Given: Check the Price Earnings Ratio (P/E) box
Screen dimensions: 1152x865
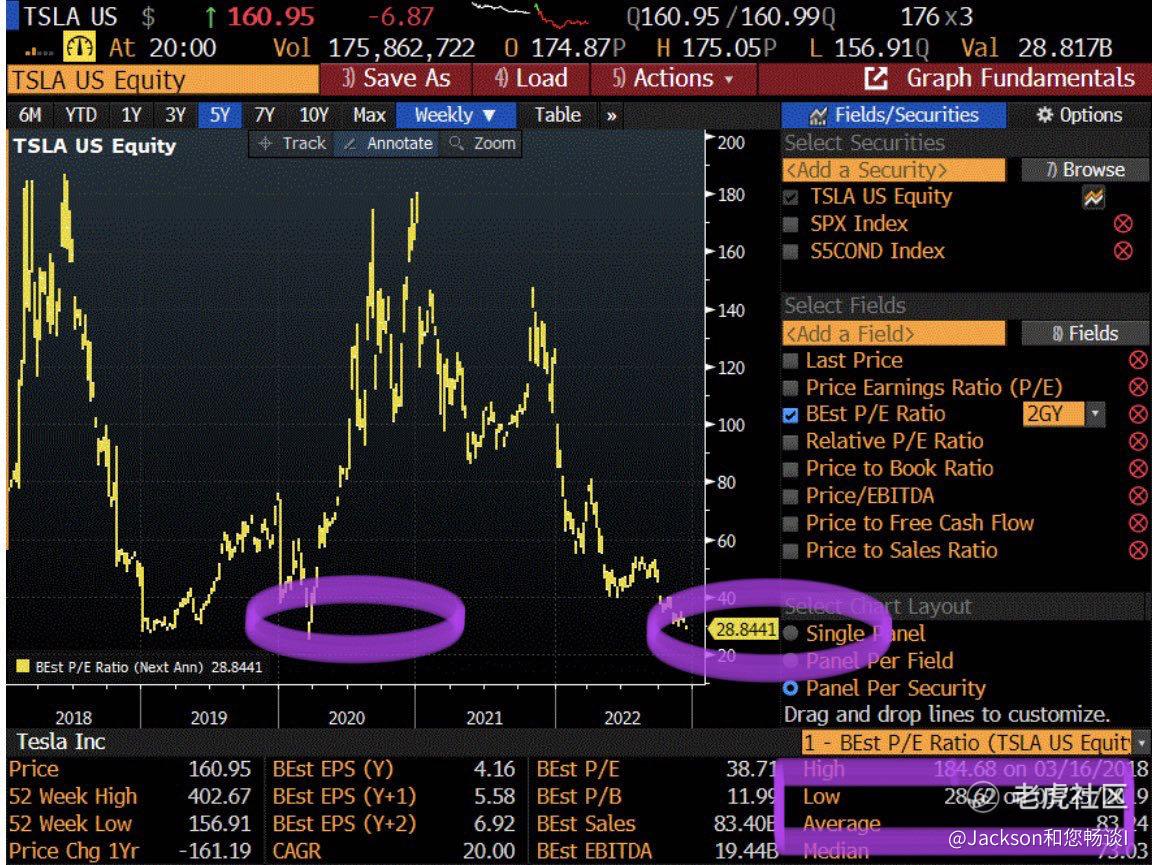Looking at the screenshot, I should point(791,388).
